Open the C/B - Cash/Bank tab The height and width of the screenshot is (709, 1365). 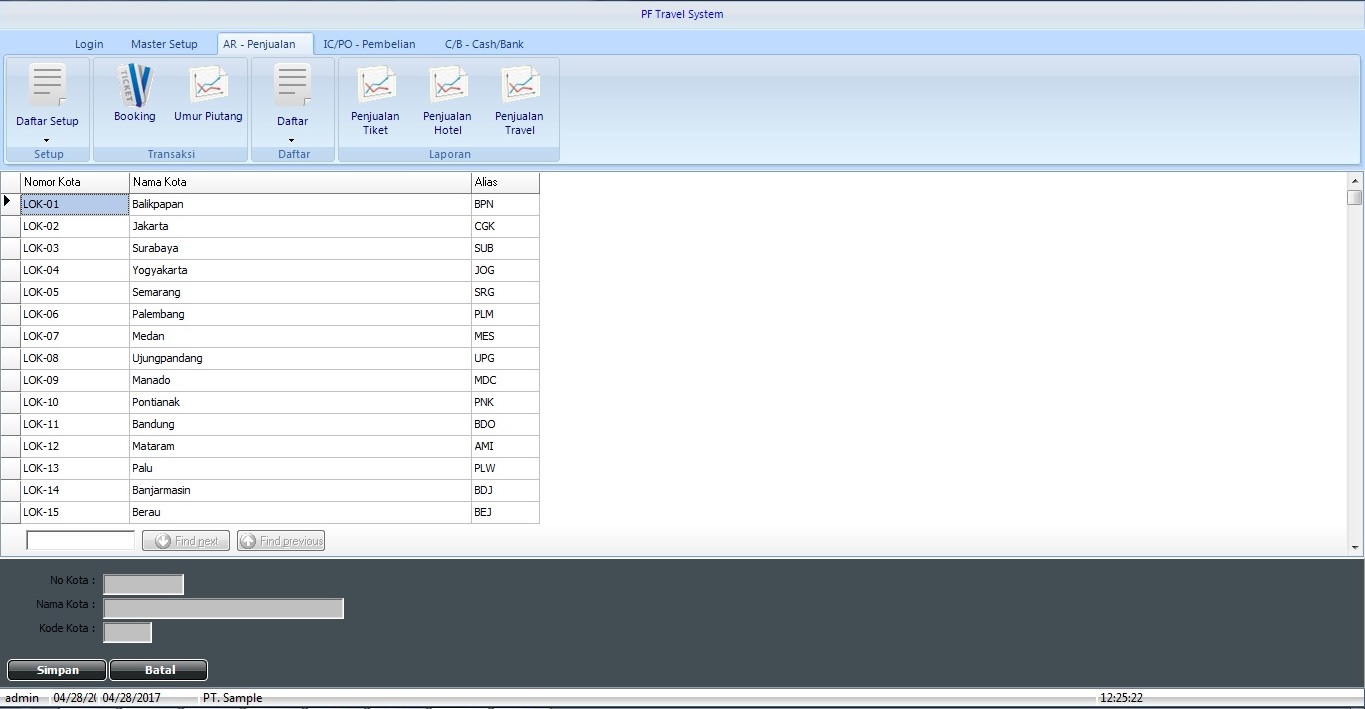pos(484,44)
